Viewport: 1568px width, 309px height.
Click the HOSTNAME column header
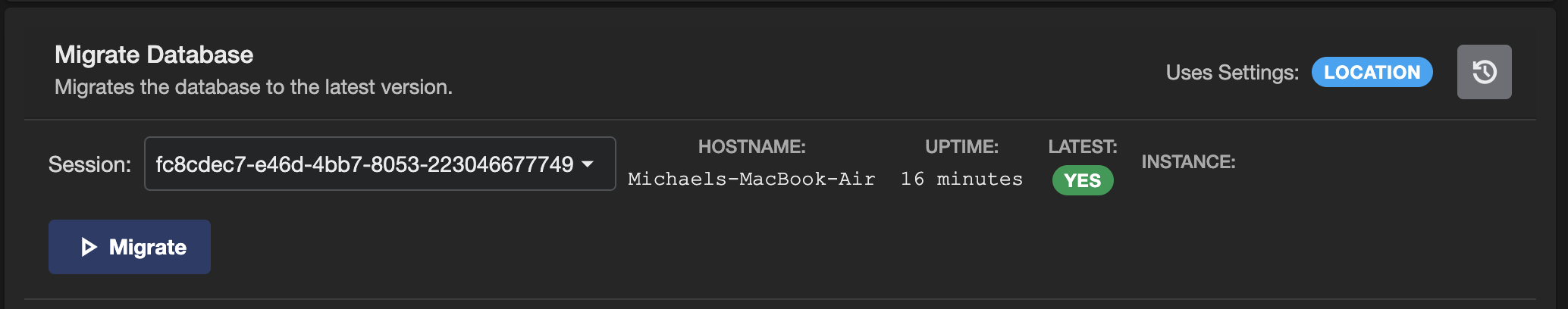(x=751, y=147)
